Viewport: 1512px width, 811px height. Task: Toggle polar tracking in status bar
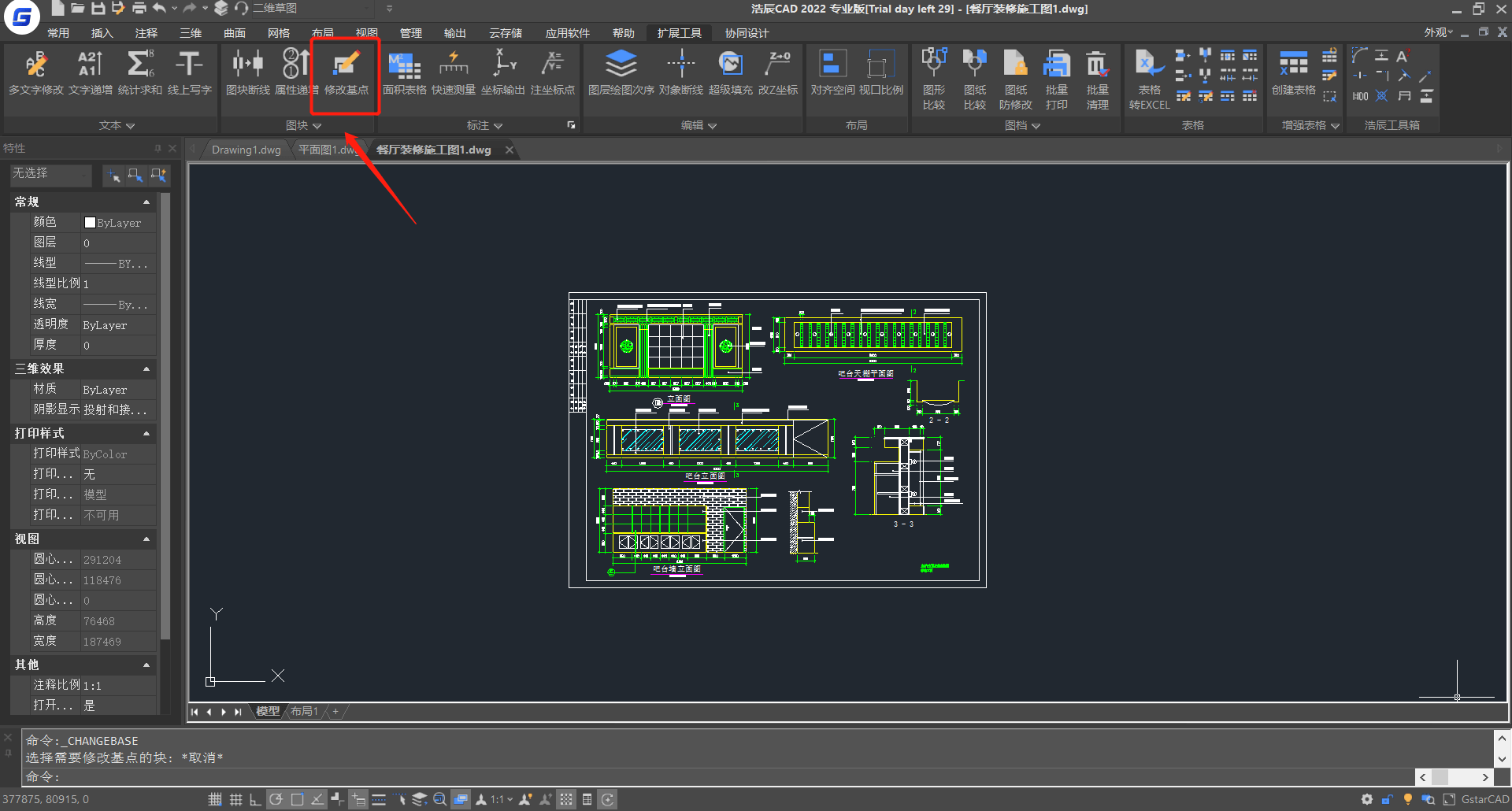[x=276, y=799]
